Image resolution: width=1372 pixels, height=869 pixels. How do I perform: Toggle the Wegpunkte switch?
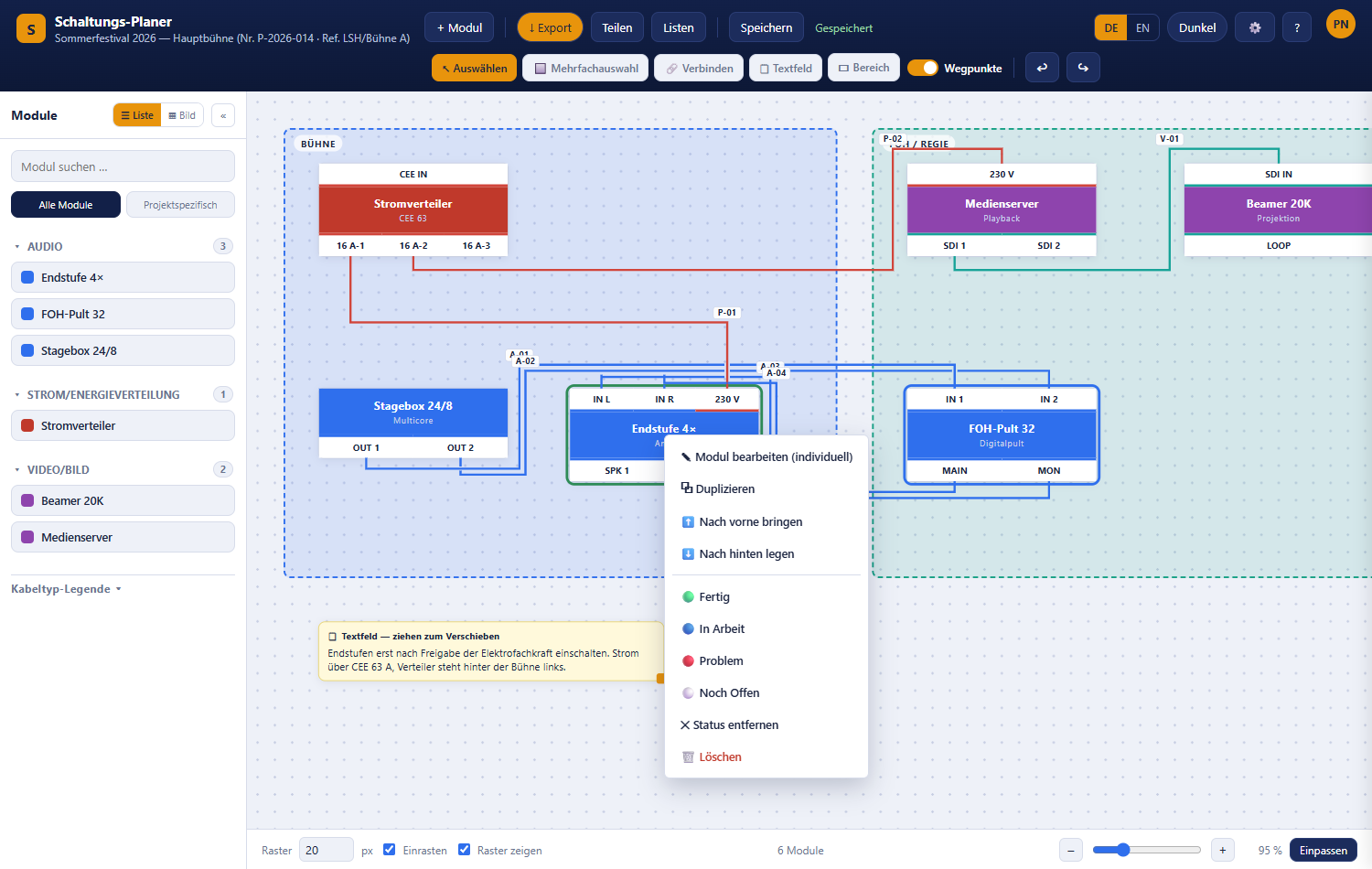point(923,68)
